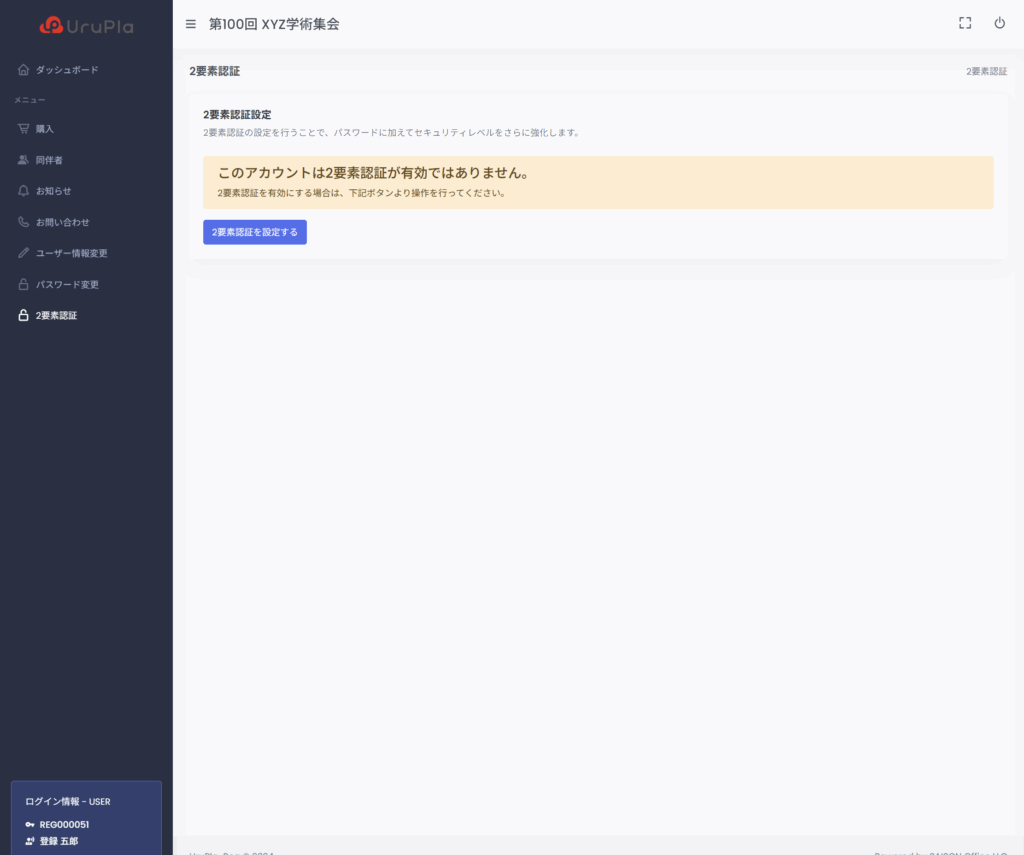Click the メニュー section label

tap(30, 100)
